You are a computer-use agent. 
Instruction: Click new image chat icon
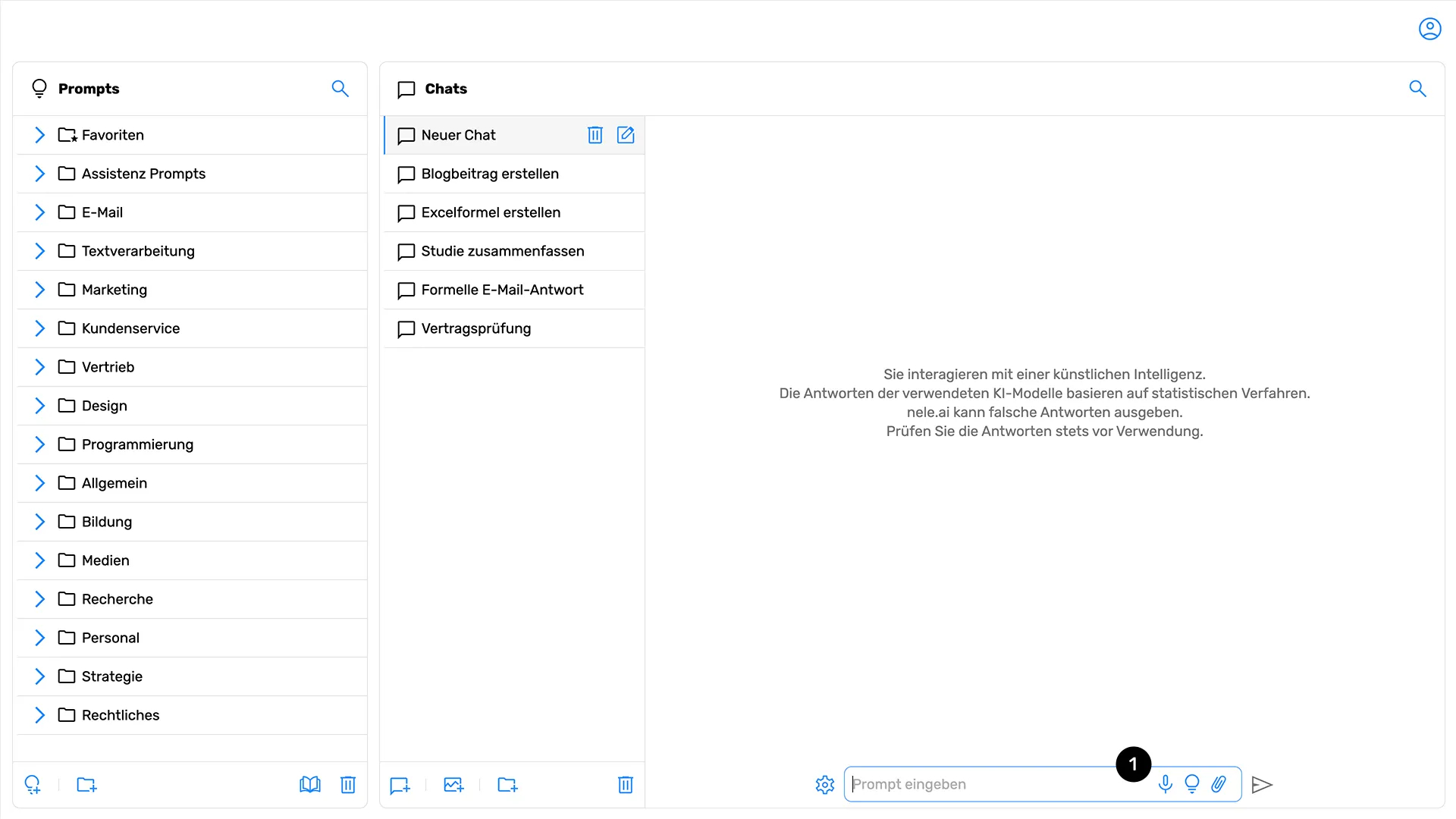453,785
